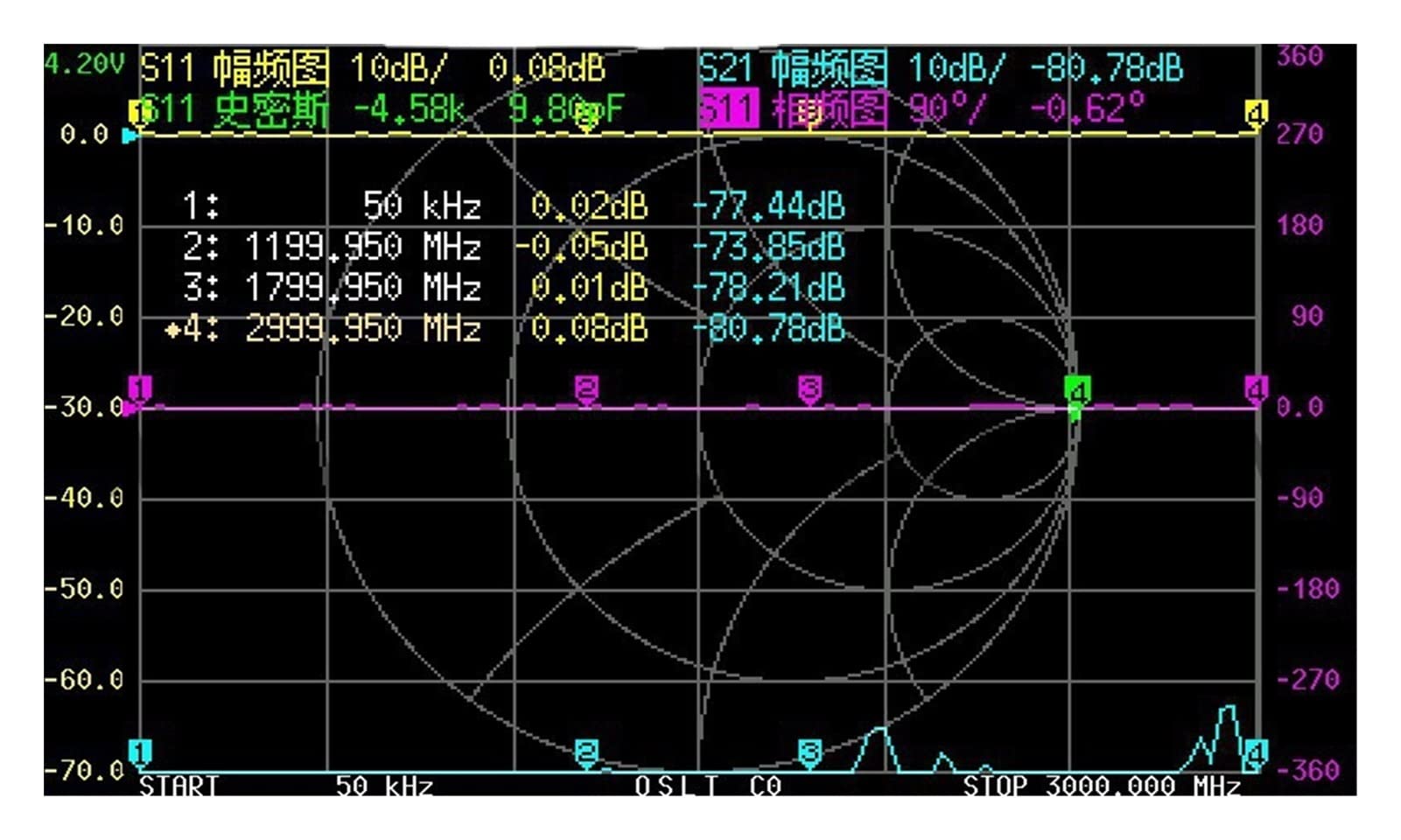The height and width of the screenshot is (840, 1401).
Task: Tap the 0.0 left axis label
Action: pyautogui.click(x=84, y=135)
